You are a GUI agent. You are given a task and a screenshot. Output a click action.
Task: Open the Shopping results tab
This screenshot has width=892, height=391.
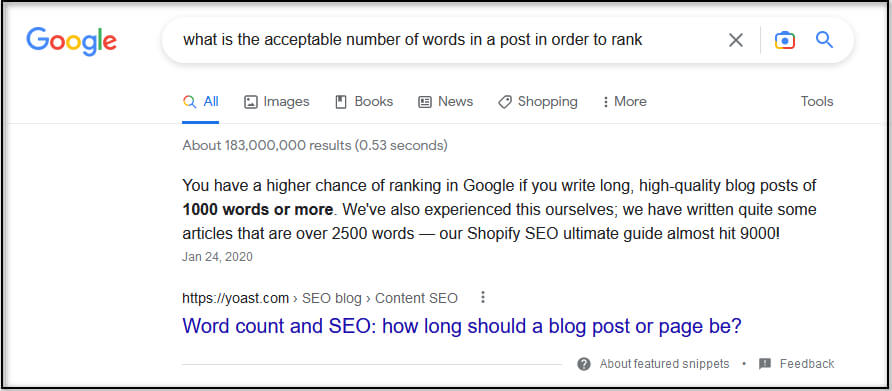(538, 102)
